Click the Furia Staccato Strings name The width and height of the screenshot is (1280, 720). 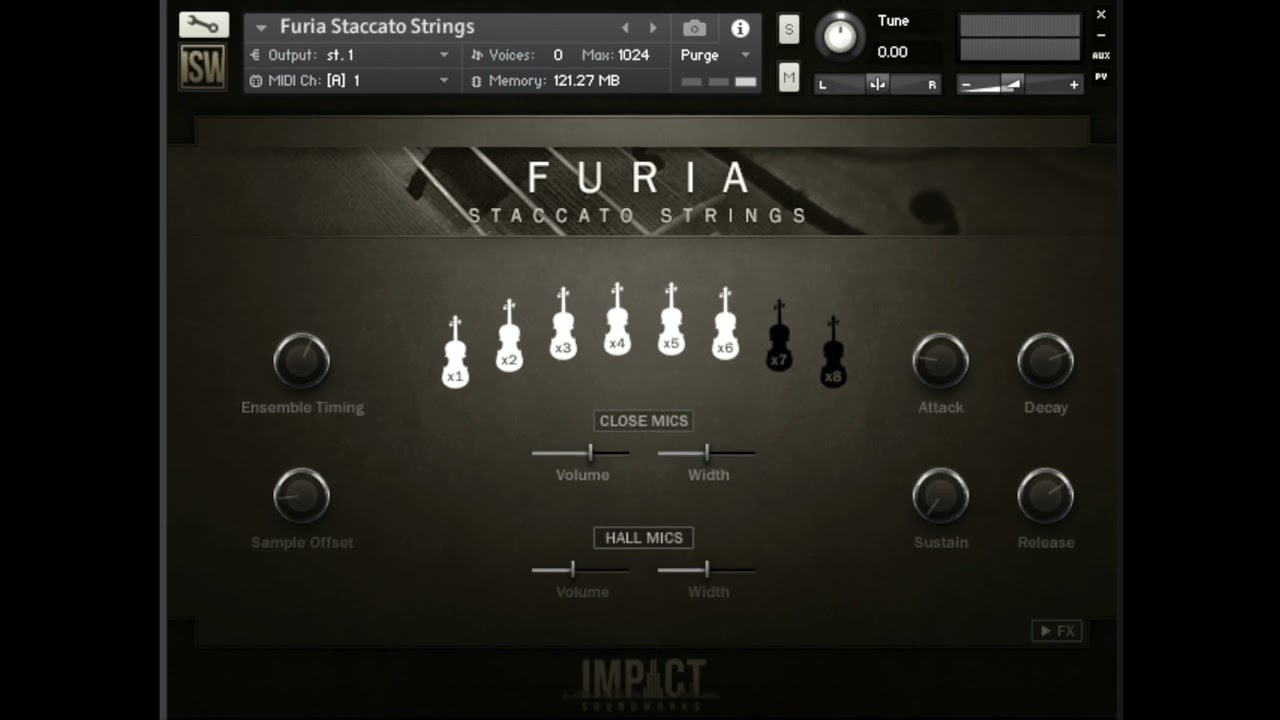(377, 27)
